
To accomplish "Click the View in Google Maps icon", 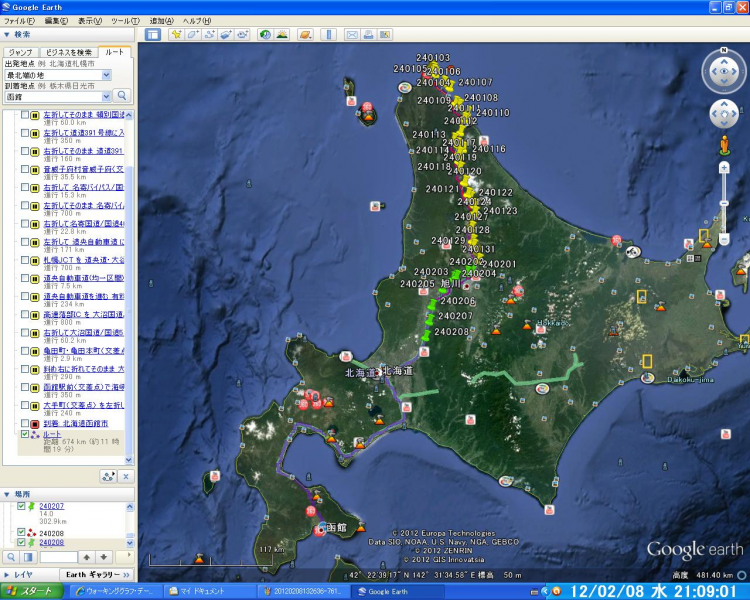I will (x=385, y=34).
